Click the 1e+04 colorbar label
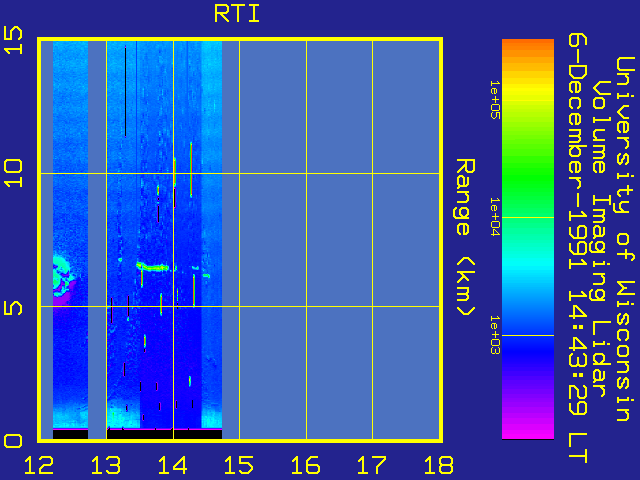 (495, 217)
